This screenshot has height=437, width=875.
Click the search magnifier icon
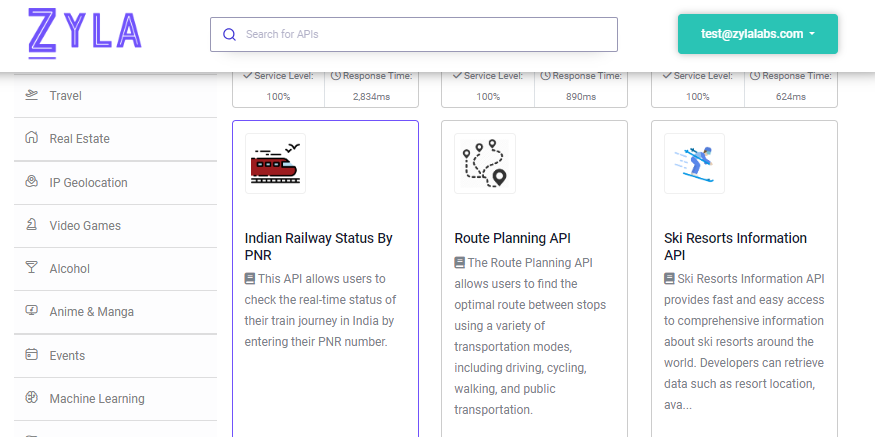pyautogui.click(x=229, y=35)
